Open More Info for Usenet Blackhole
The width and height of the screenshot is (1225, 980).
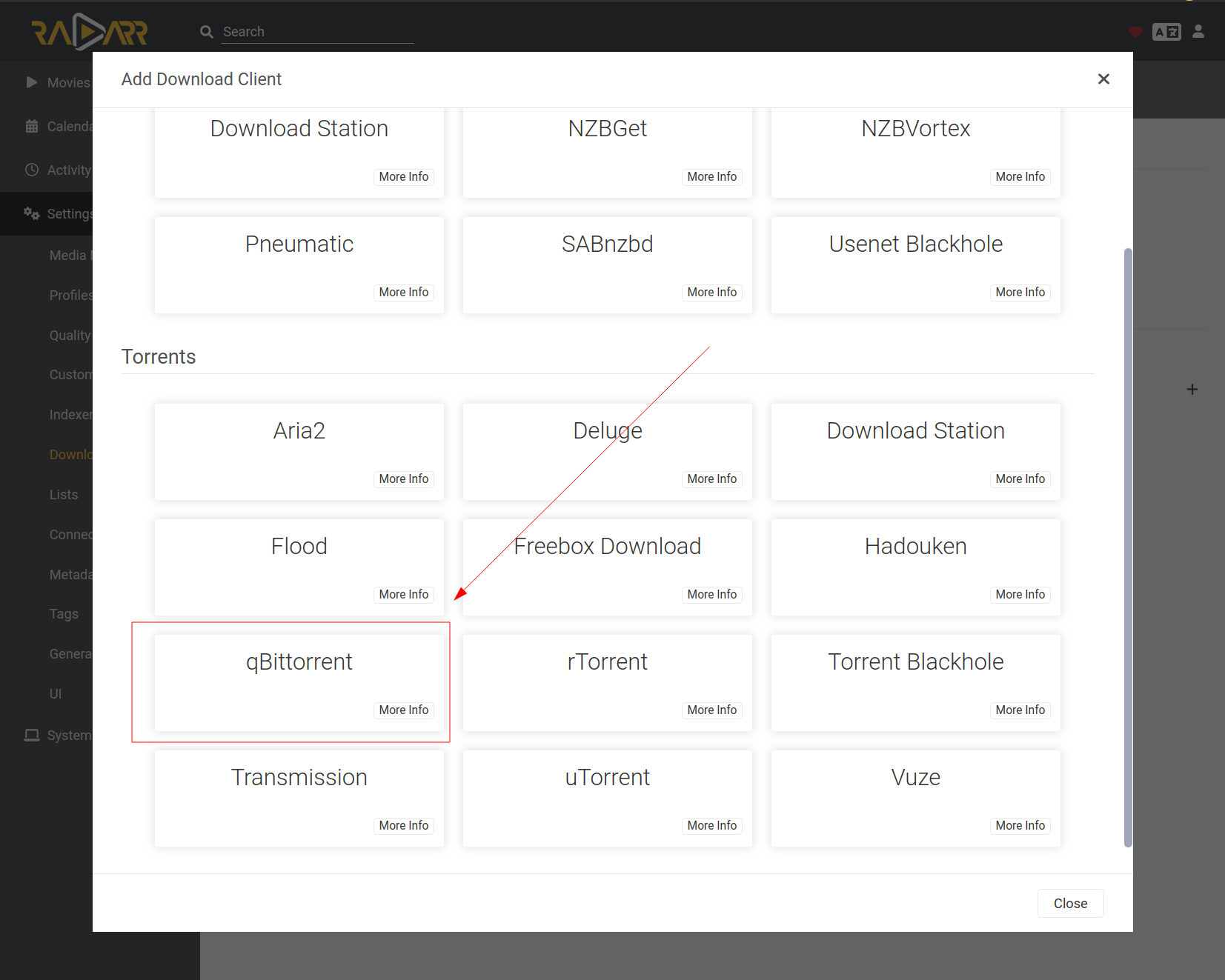(1020, 292)
